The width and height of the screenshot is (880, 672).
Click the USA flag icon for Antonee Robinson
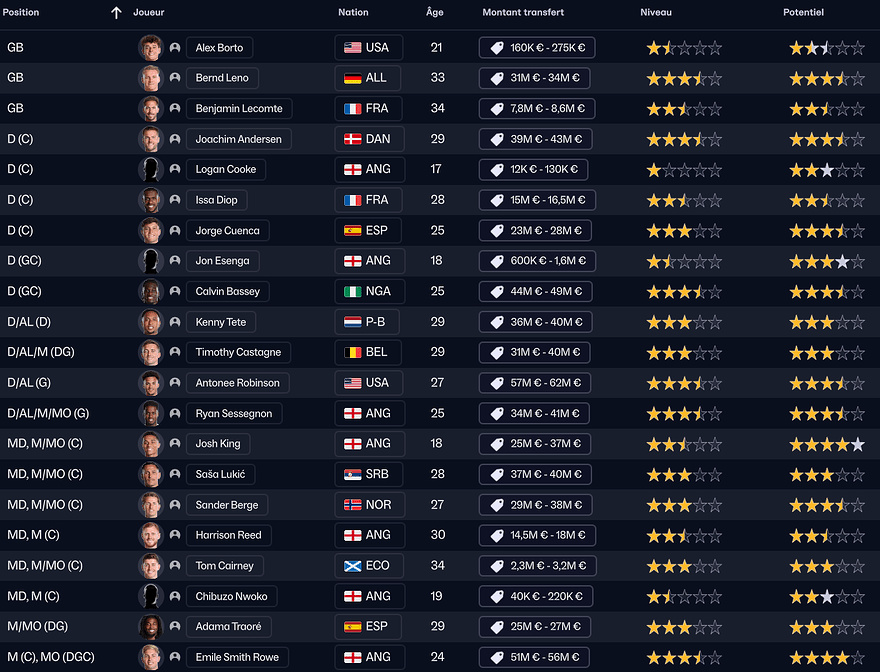pos(352,383)
